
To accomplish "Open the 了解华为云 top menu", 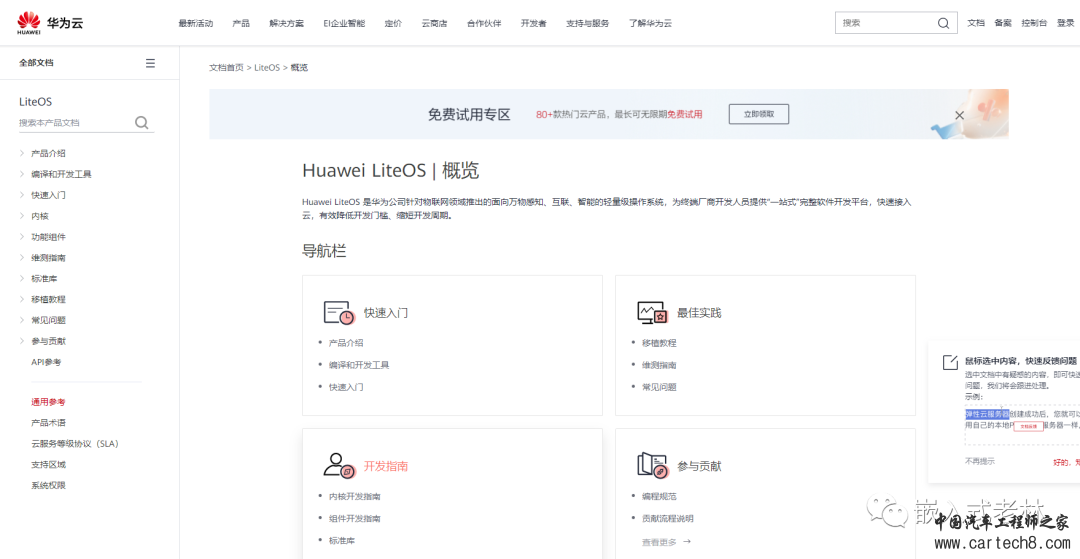I will tap(650, 23).
